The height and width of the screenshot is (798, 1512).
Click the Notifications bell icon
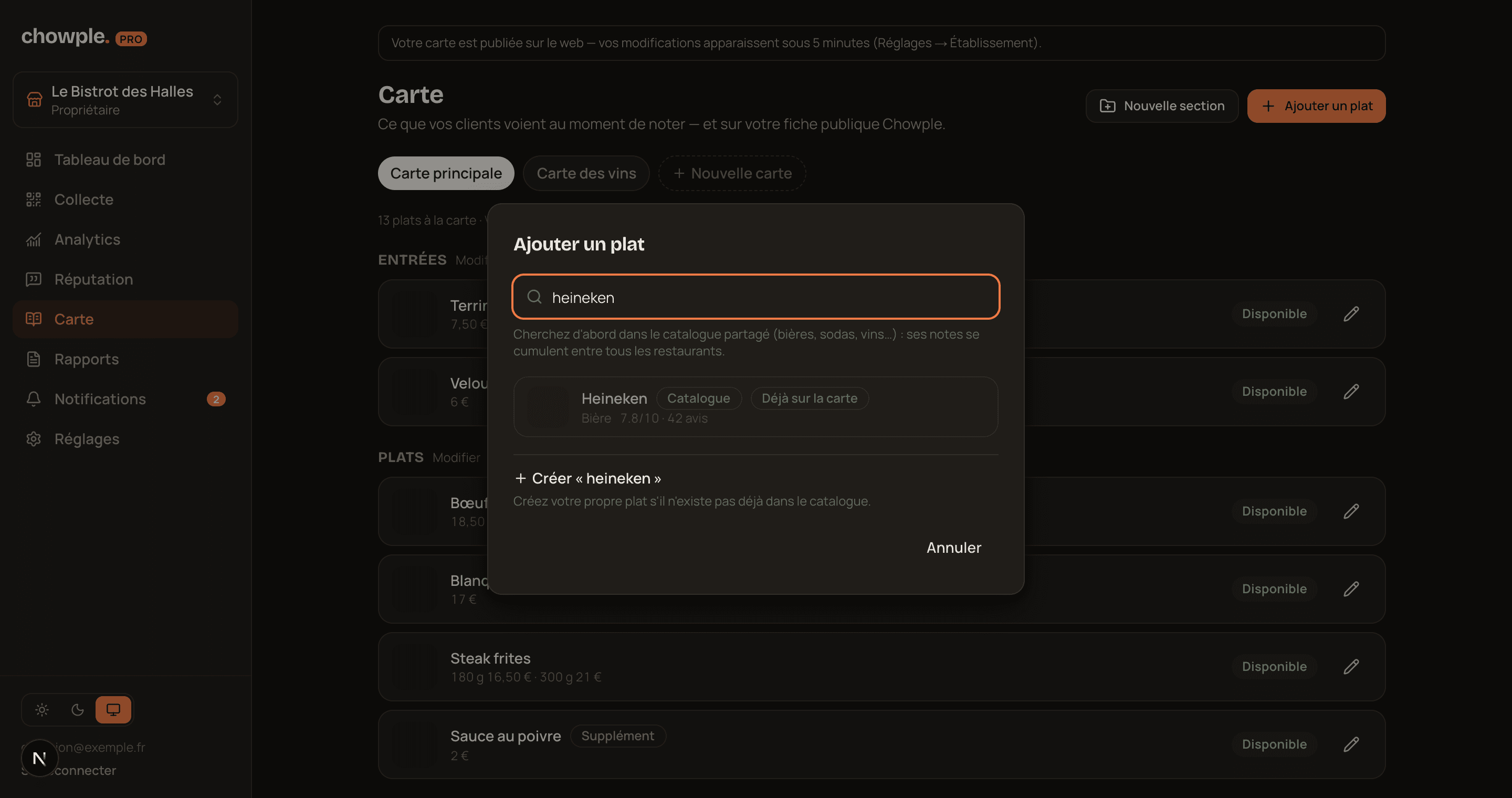pyautogui.click(x=34, y=399)
